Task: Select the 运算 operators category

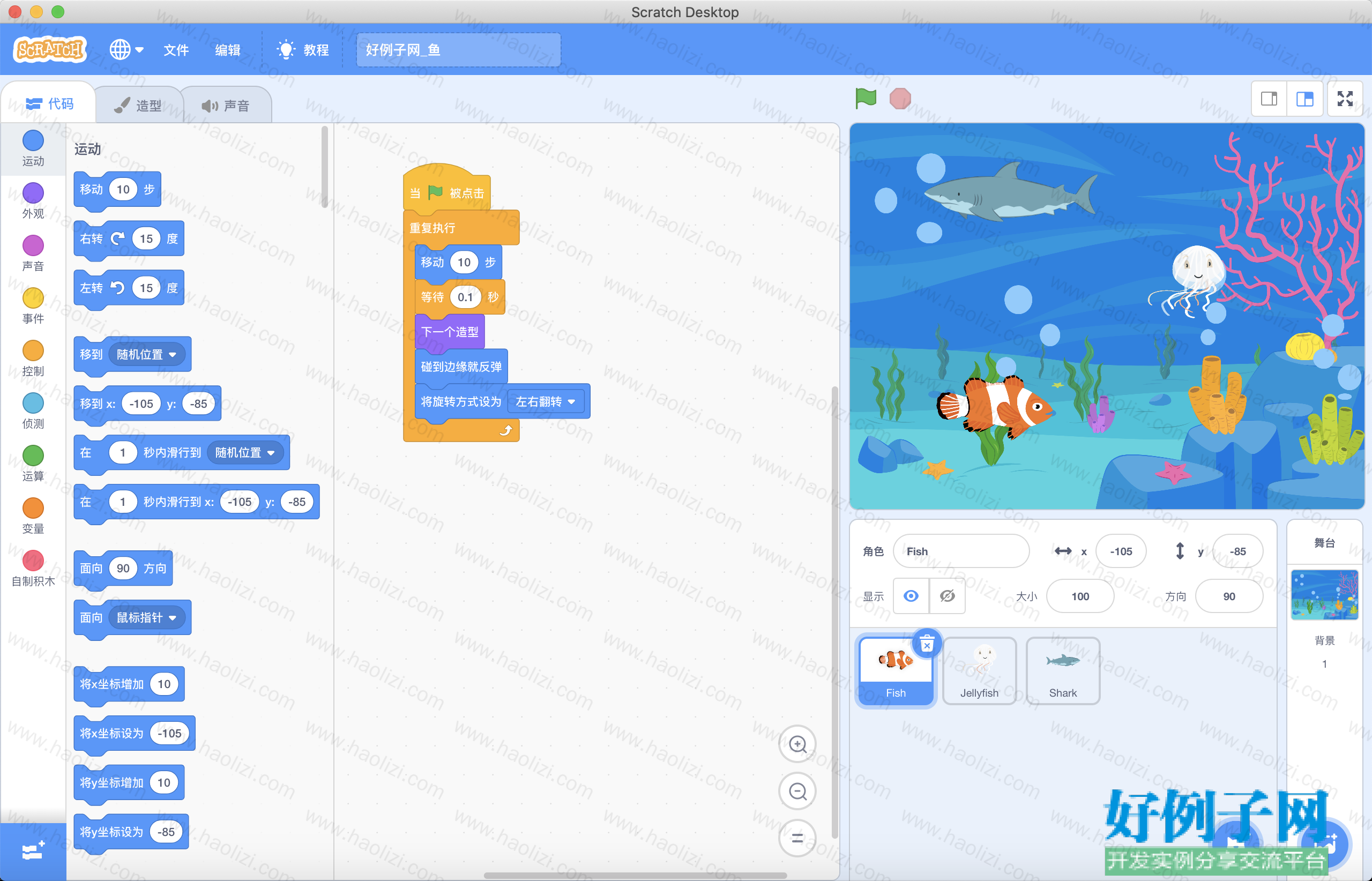Action: (33, 464)
